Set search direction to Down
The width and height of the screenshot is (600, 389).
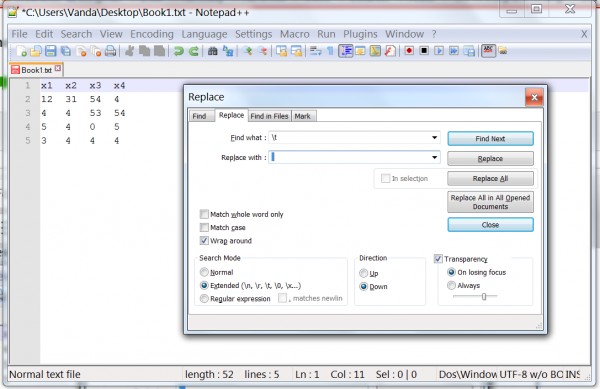point(364,286)
